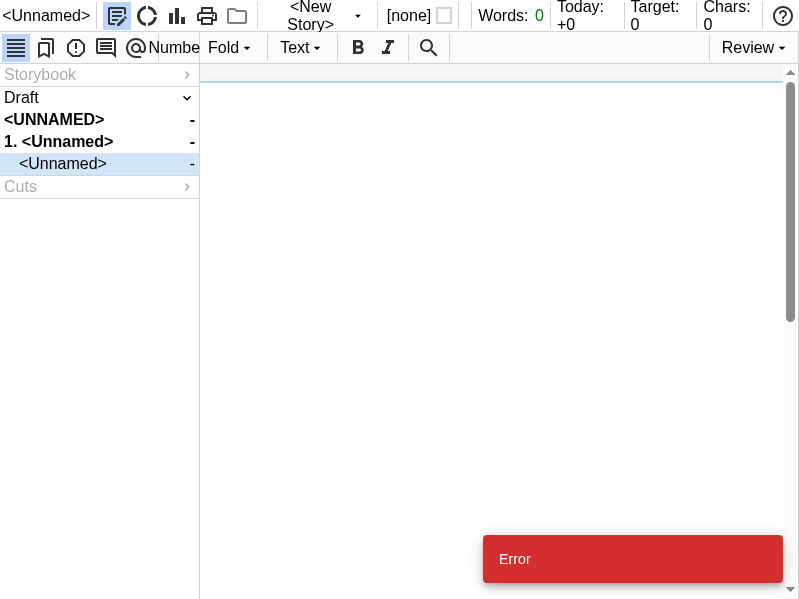Toggle the comments speech bubble icon
Image resolution: width=799 pixels, height=599 pixels.
tap(106, 48)
